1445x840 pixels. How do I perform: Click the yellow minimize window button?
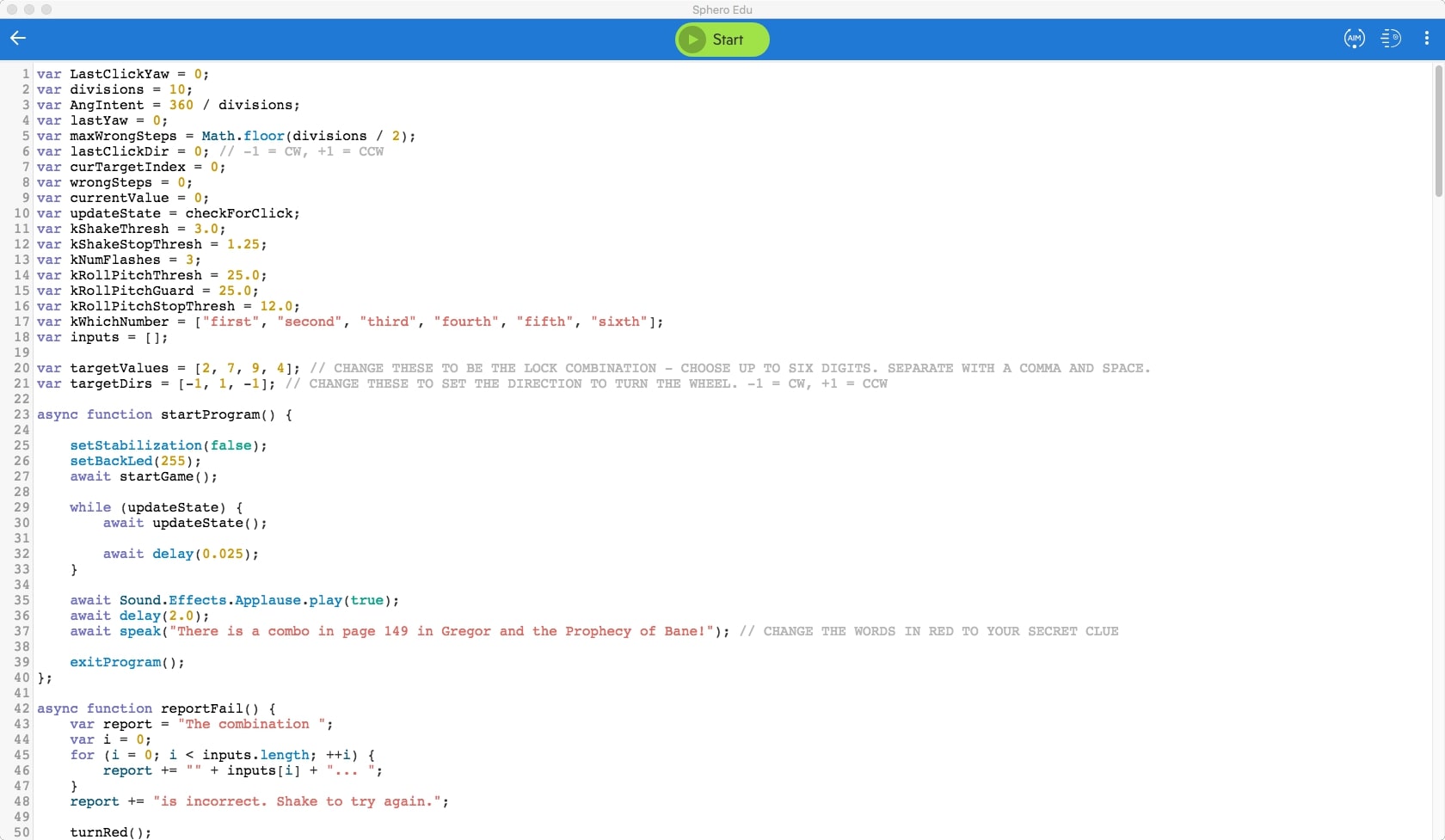29,9
